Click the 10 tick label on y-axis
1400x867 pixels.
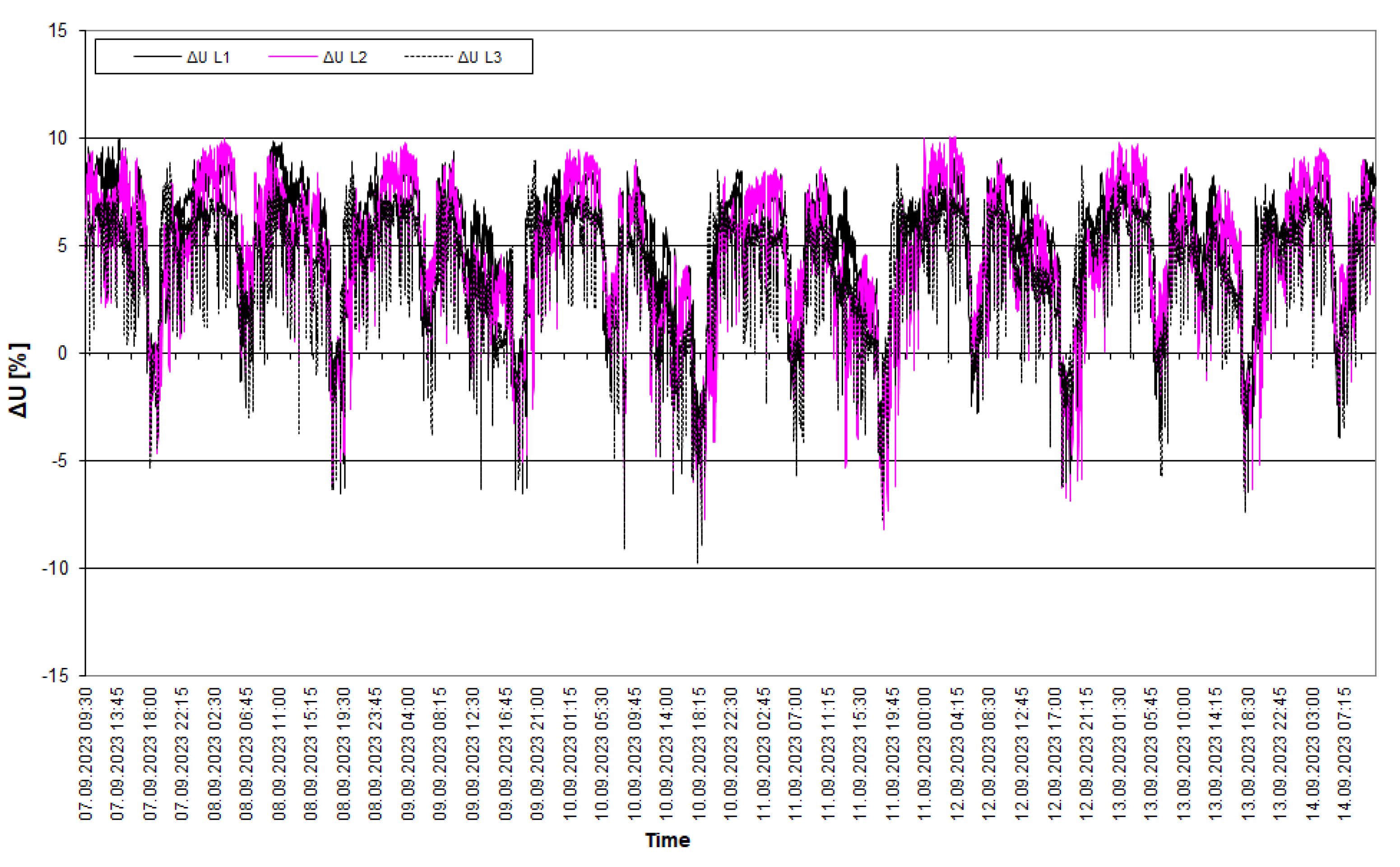pyautogui.click(x=59, y=138)
